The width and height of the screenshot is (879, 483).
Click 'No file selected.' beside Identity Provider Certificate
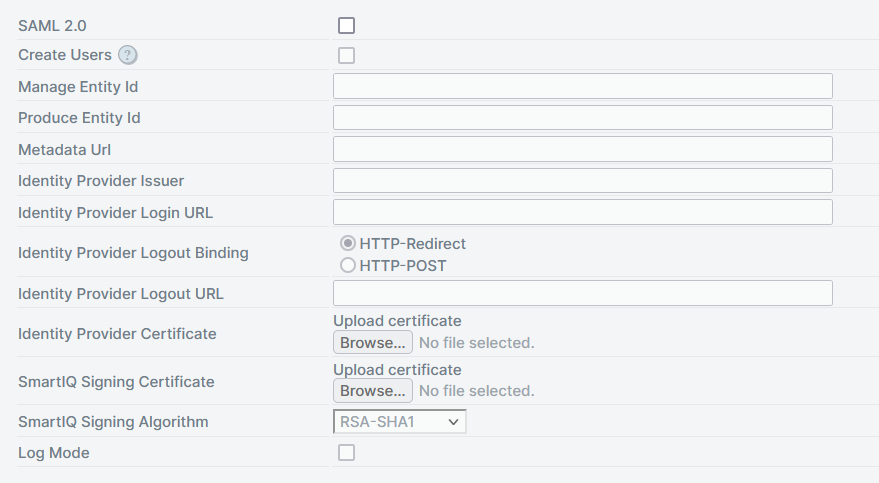point(477,342)
